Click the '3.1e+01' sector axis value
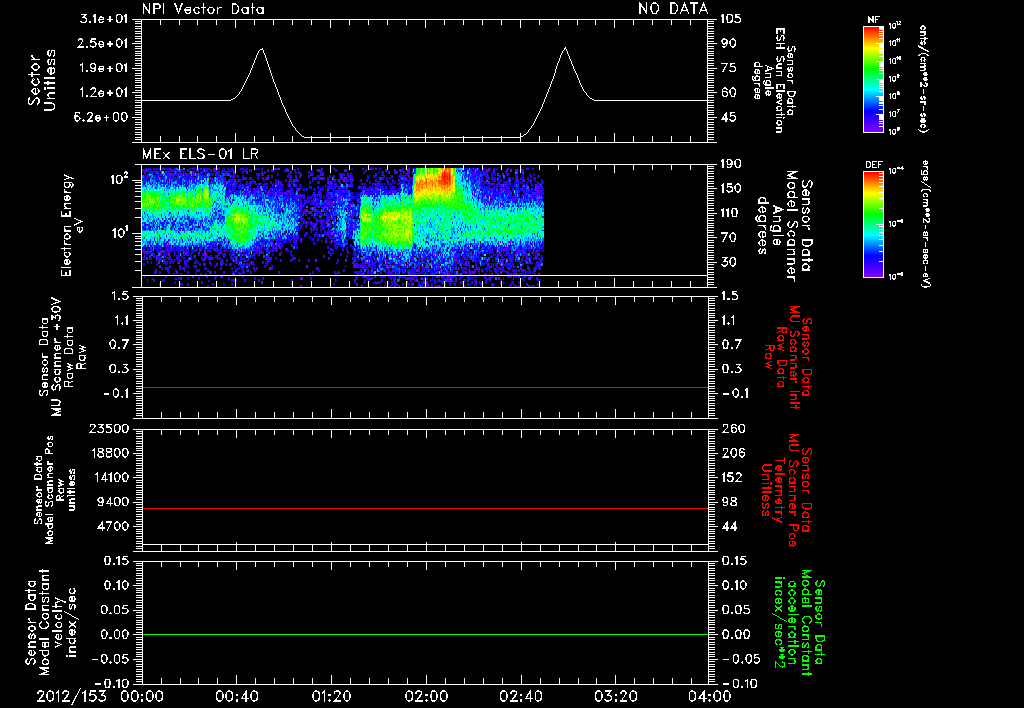This screenshot has width=1024, height=708. click(105, 19)
